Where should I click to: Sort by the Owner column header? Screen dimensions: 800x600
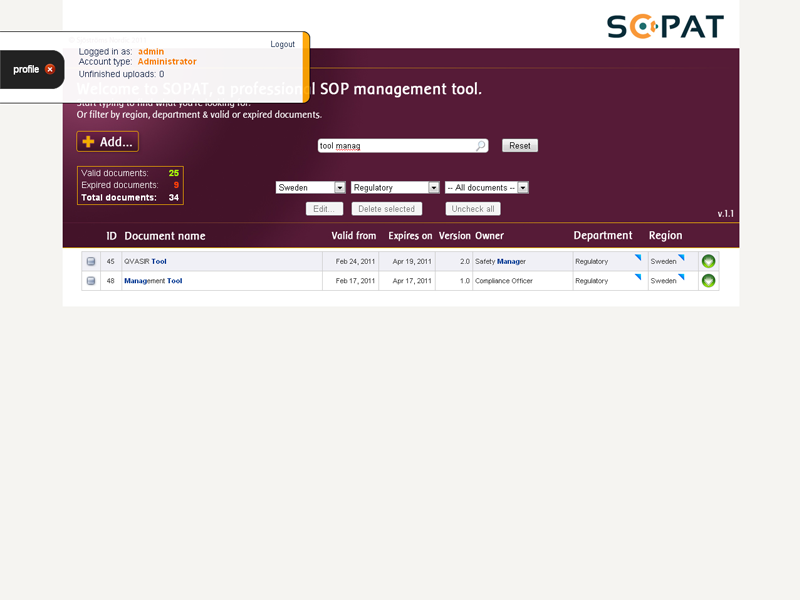(x=489, y=236)
